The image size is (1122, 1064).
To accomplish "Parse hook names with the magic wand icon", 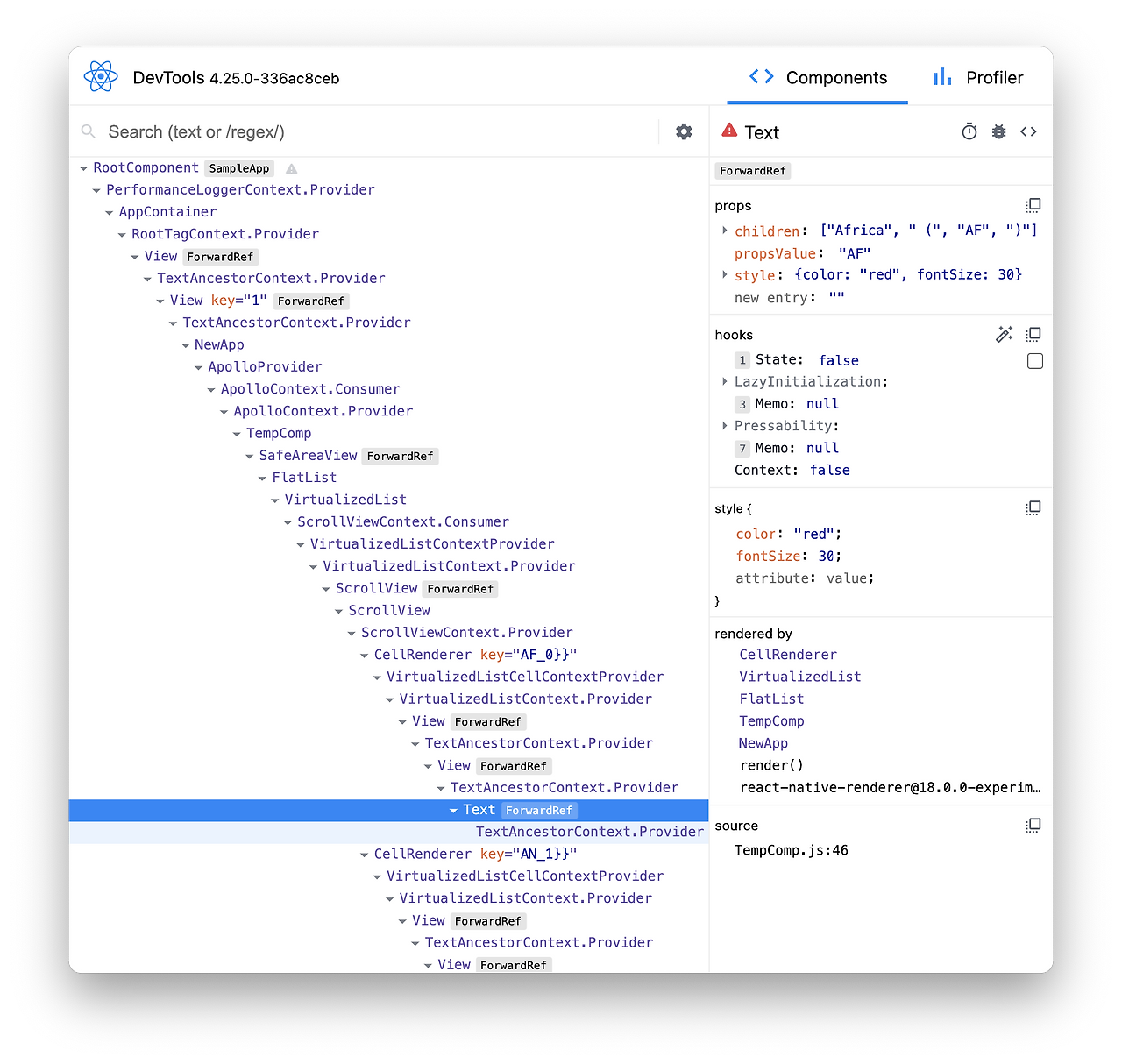I will [1004, 334].
